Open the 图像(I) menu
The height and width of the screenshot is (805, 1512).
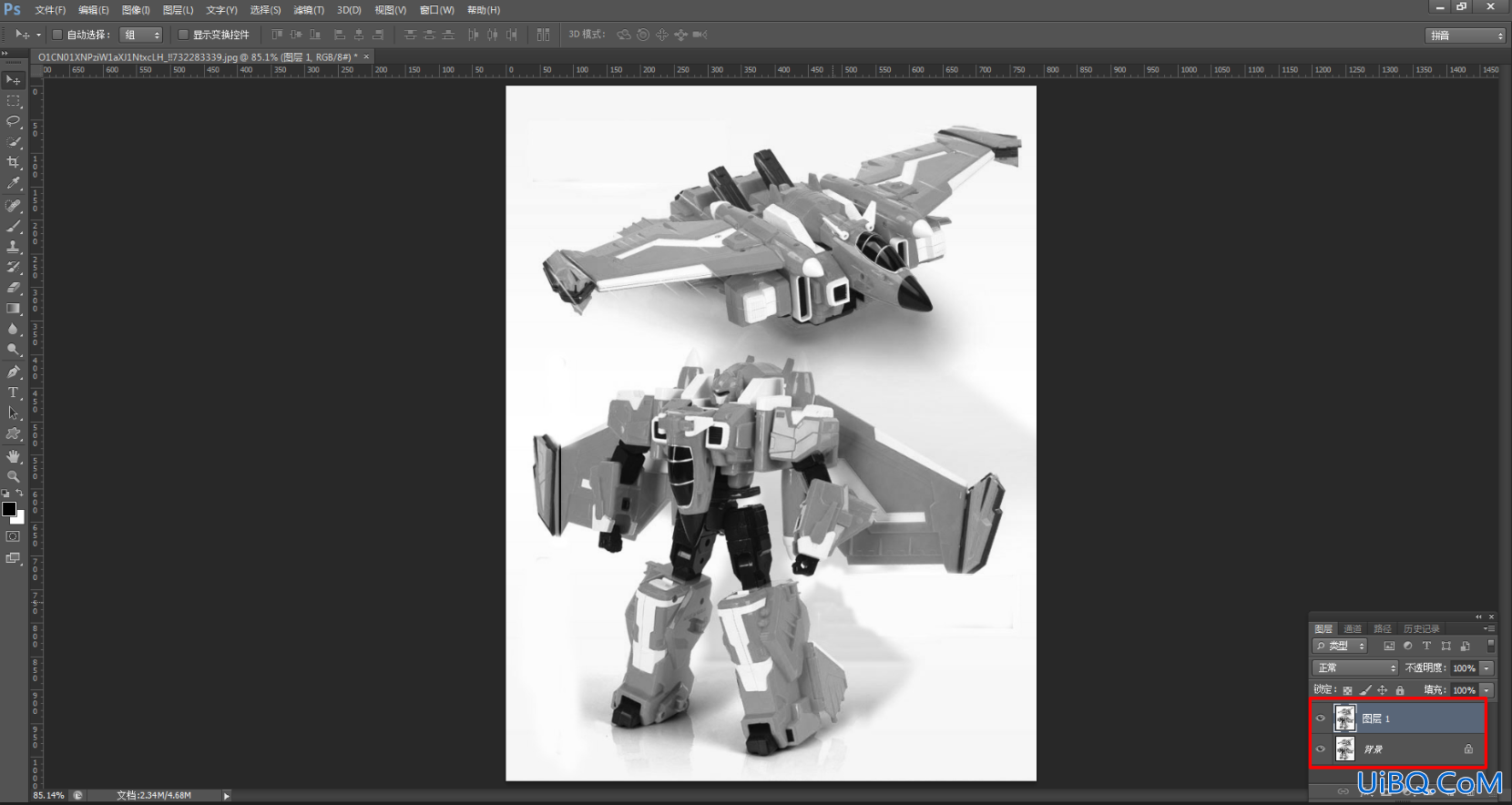(136, 10)
